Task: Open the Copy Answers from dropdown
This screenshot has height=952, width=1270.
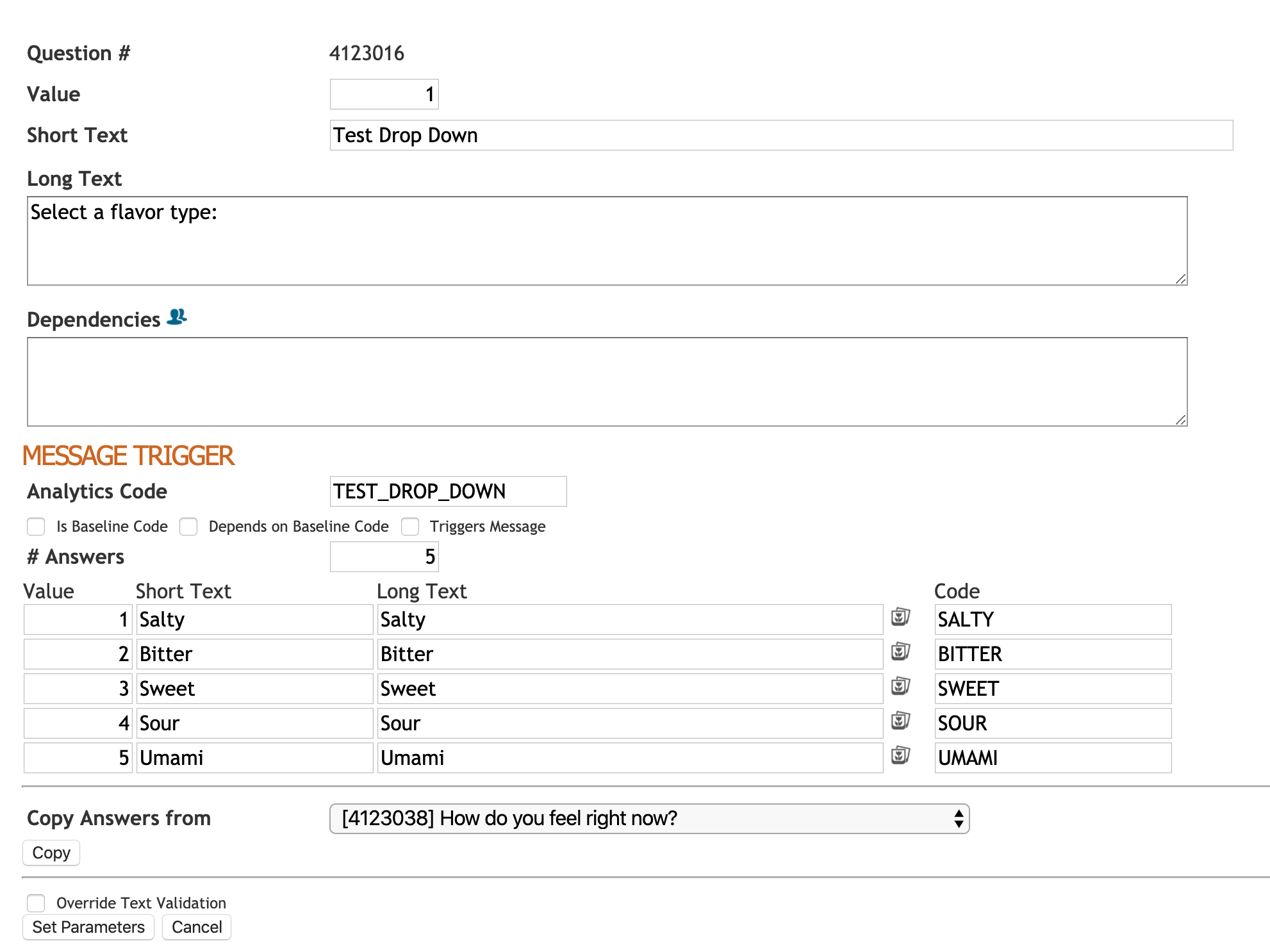Action: [648, 819]
